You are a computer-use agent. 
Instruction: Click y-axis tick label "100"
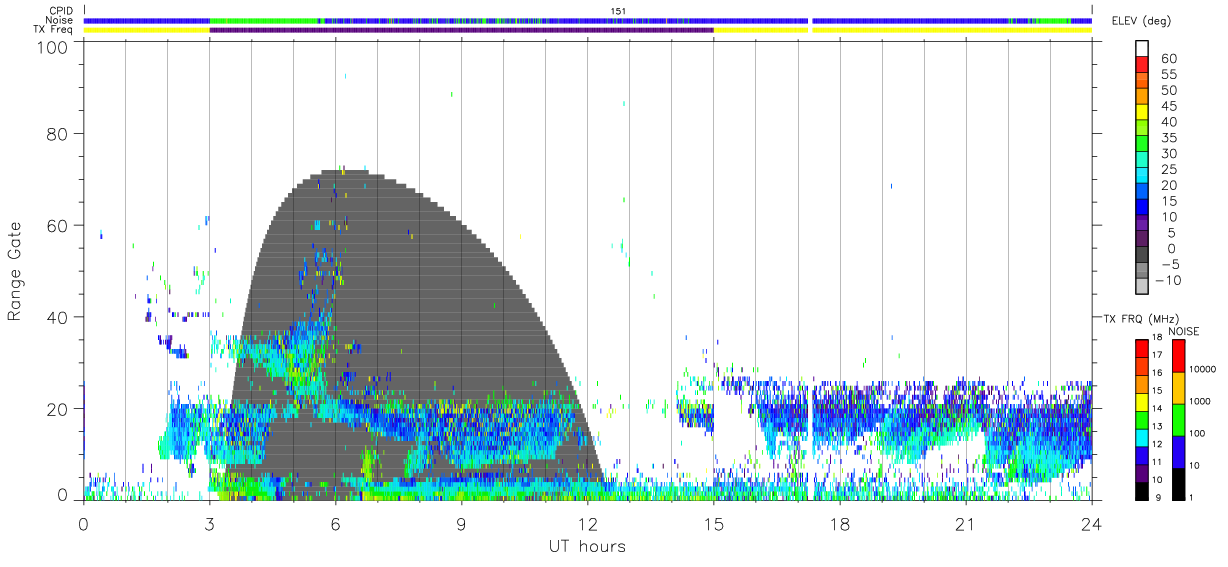point(52,46)
